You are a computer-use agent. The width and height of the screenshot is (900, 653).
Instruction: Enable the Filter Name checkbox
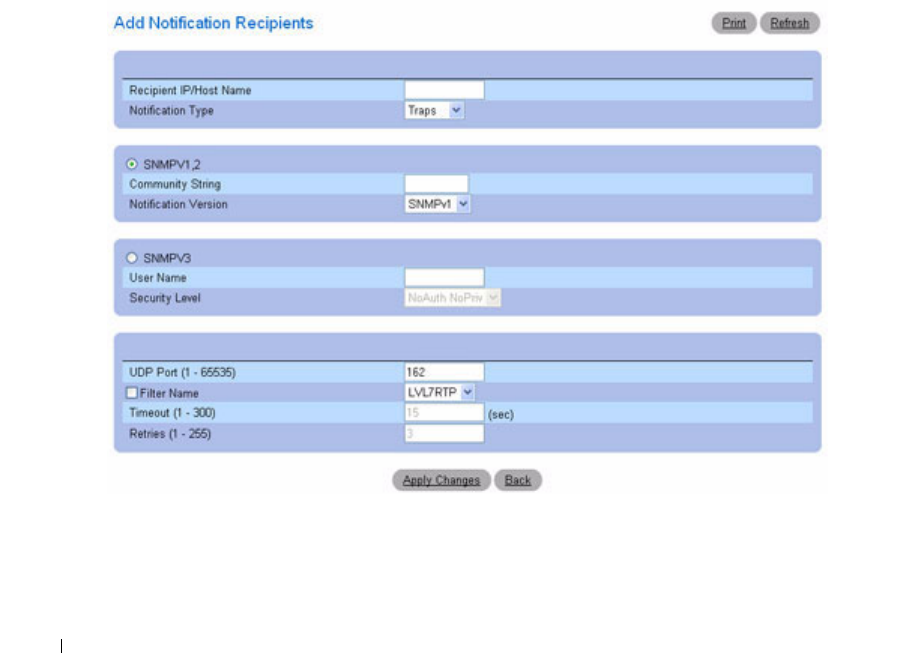click(132, 393)
